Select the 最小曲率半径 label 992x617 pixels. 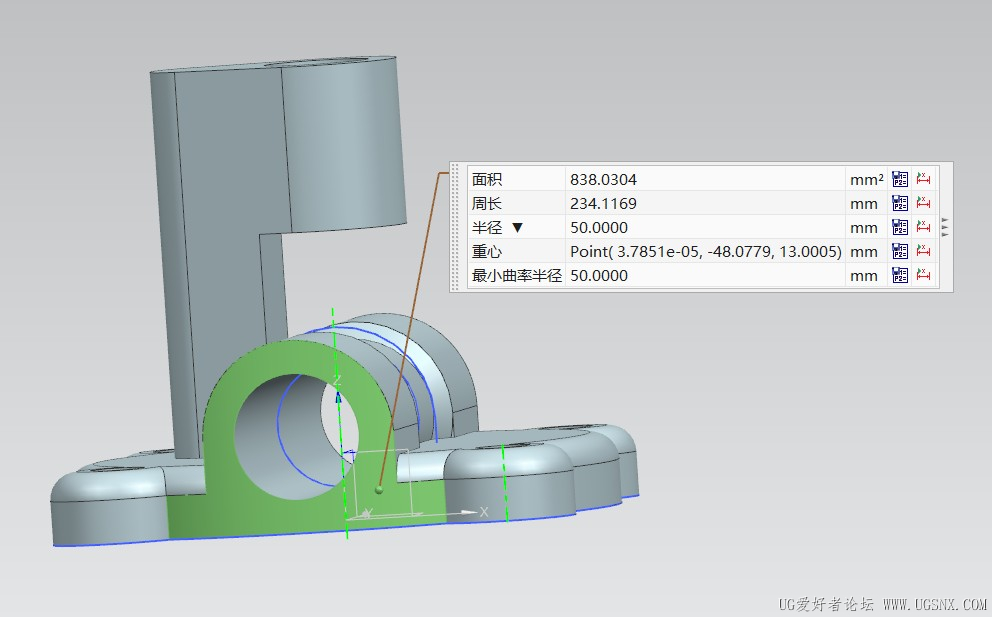[x=517, y=276]
